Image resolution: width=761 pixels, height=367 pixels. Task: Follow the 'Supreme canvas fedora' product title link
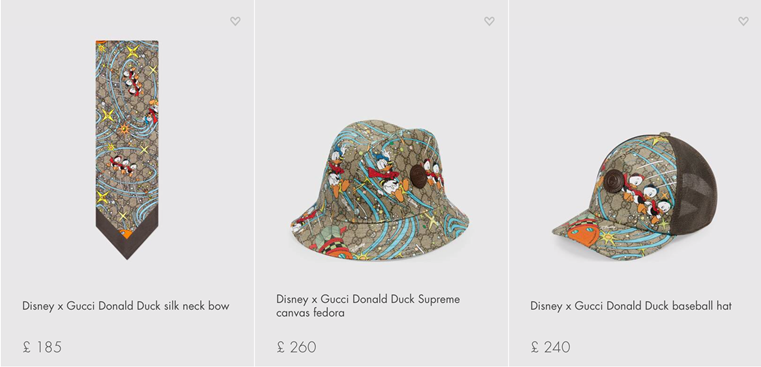pos(368,306)
